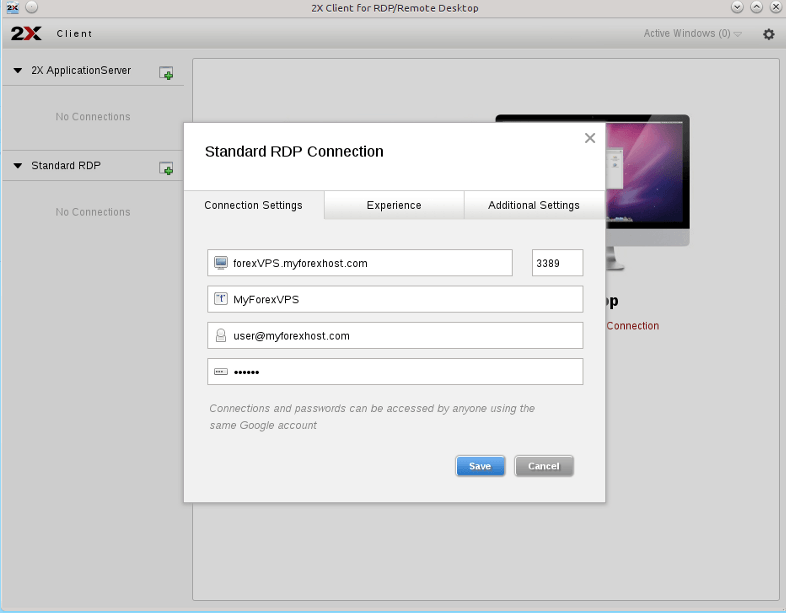
Task: Collapse the 2X ApplicationServer section
Action: (18, 71)
